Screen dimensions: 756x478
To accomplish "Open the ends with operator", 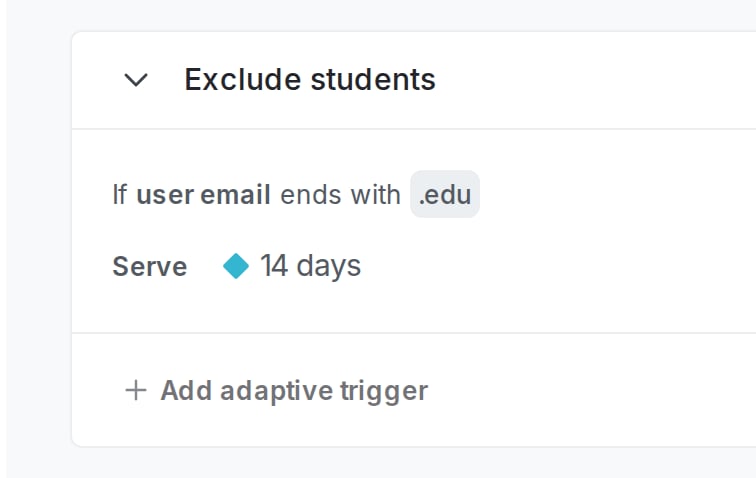I will point(340,195).
